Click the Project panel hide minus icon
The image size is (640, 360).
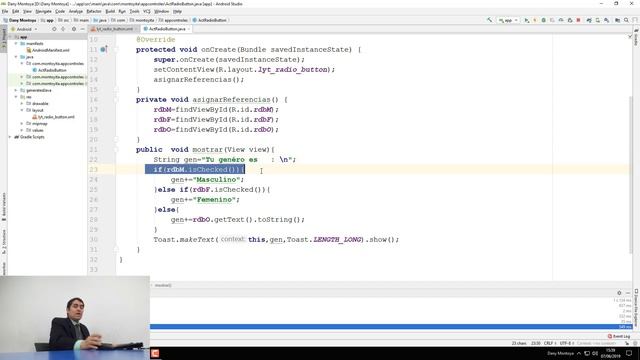pyautogui.click(x=82, y=29)
